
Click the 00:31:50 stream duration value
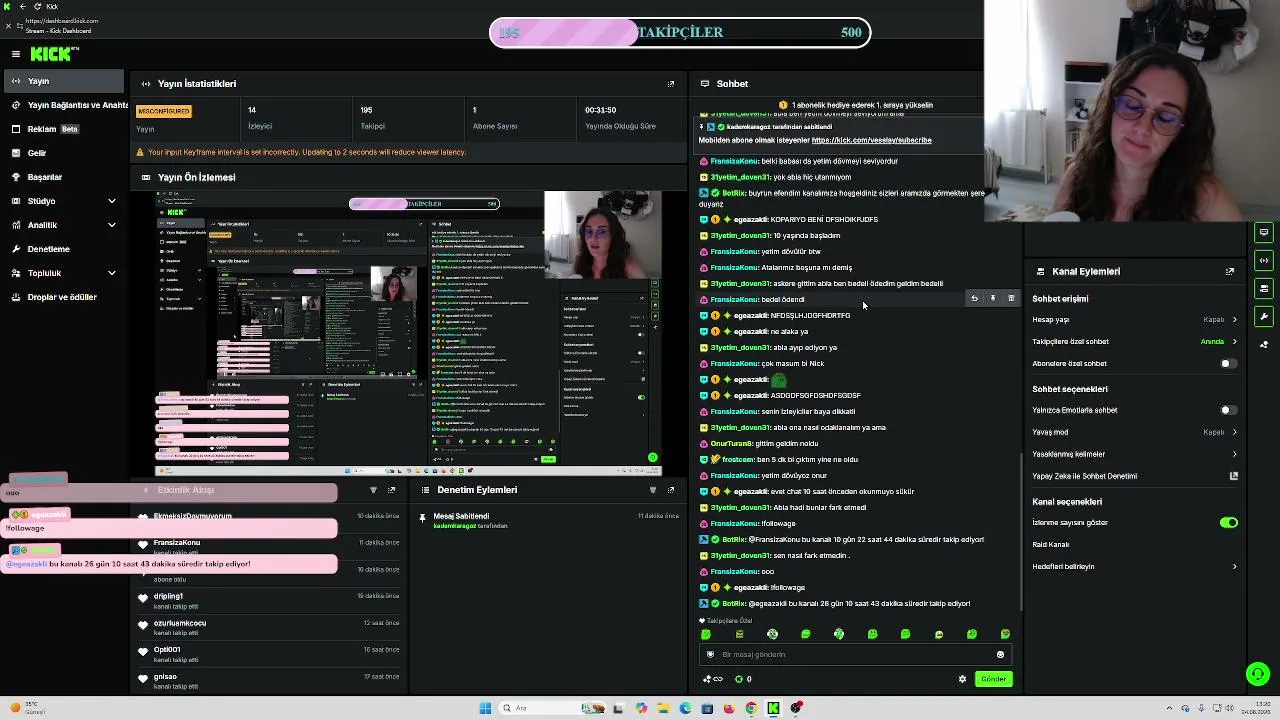[600, 110]
